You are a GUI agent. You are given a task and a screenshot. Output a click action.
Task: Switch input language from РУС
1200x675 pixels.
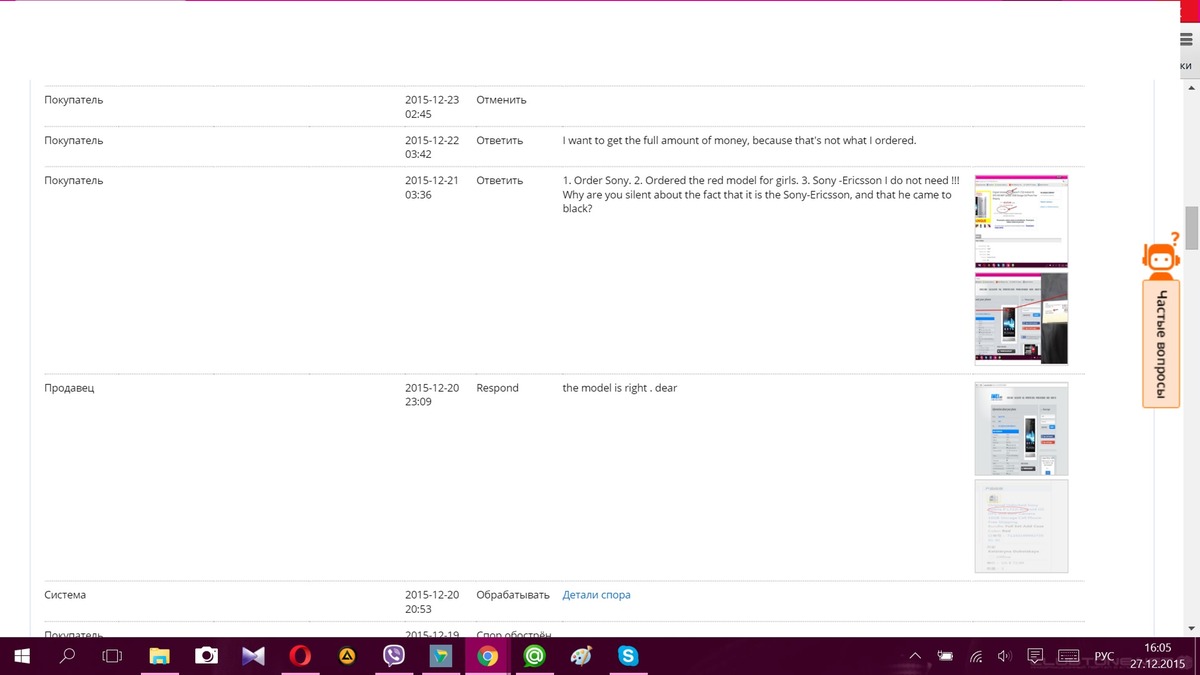(x=1104, y=657)
